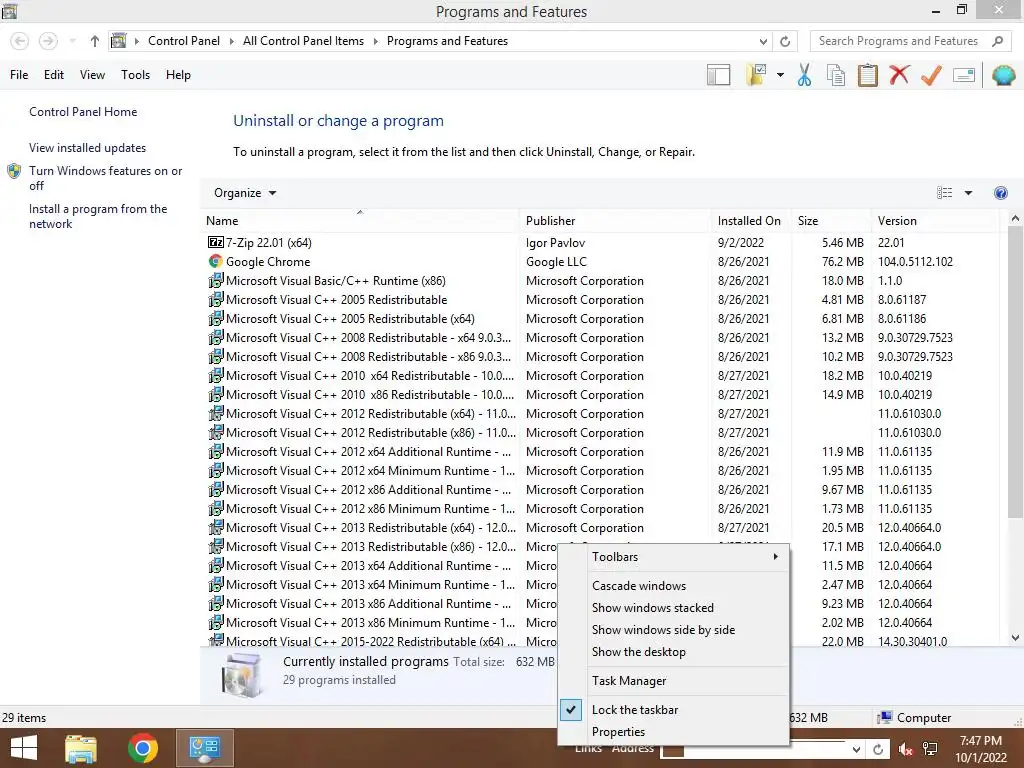Expand the address bar history dropdown
Screen dimensions: 1024x768
click(763, 41)
